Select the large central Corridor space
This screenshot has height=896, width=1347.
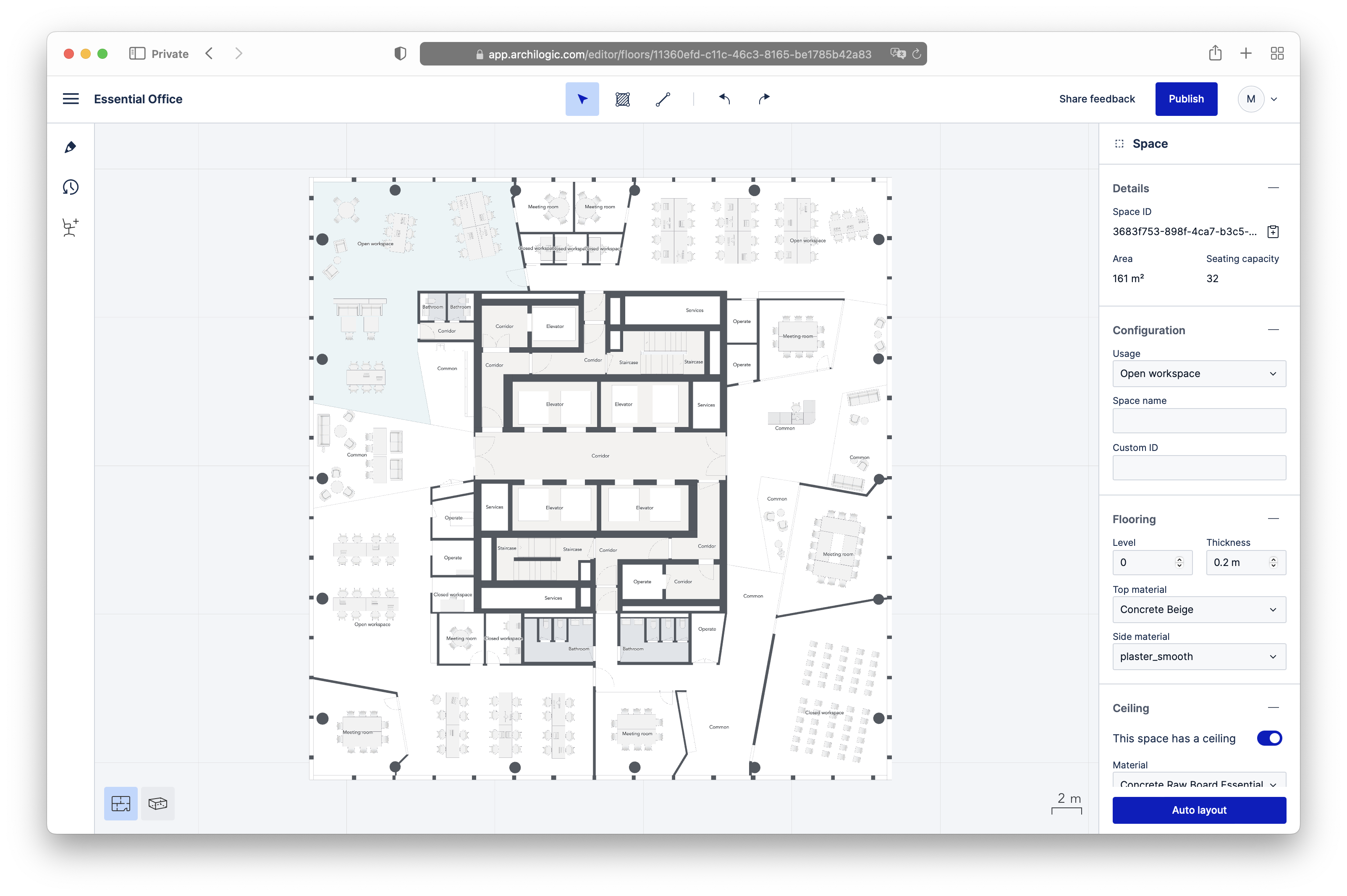600,456
